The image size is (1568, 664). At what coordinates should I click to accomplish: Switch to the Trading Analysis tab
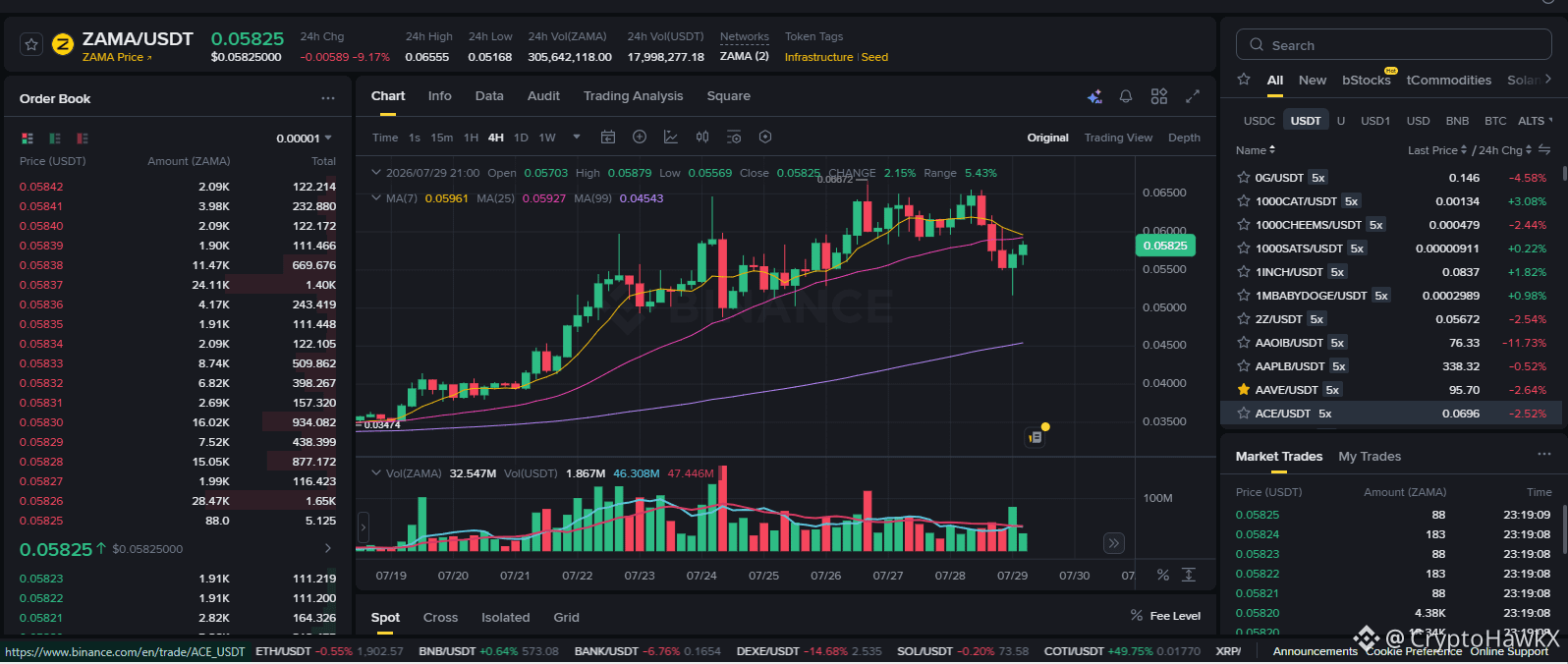[x=633, y=96]
